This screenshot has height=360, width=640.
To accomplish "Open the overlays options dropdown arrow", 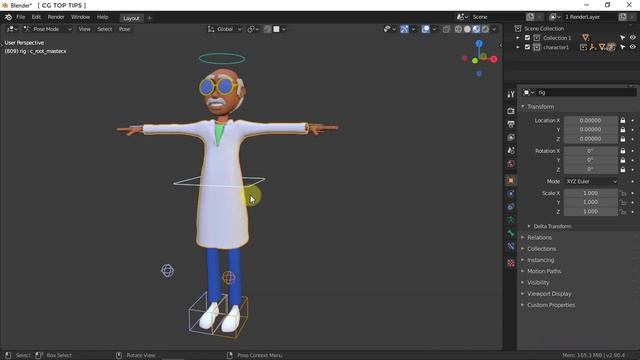I will pyautogui.click(x=434, y=29).
